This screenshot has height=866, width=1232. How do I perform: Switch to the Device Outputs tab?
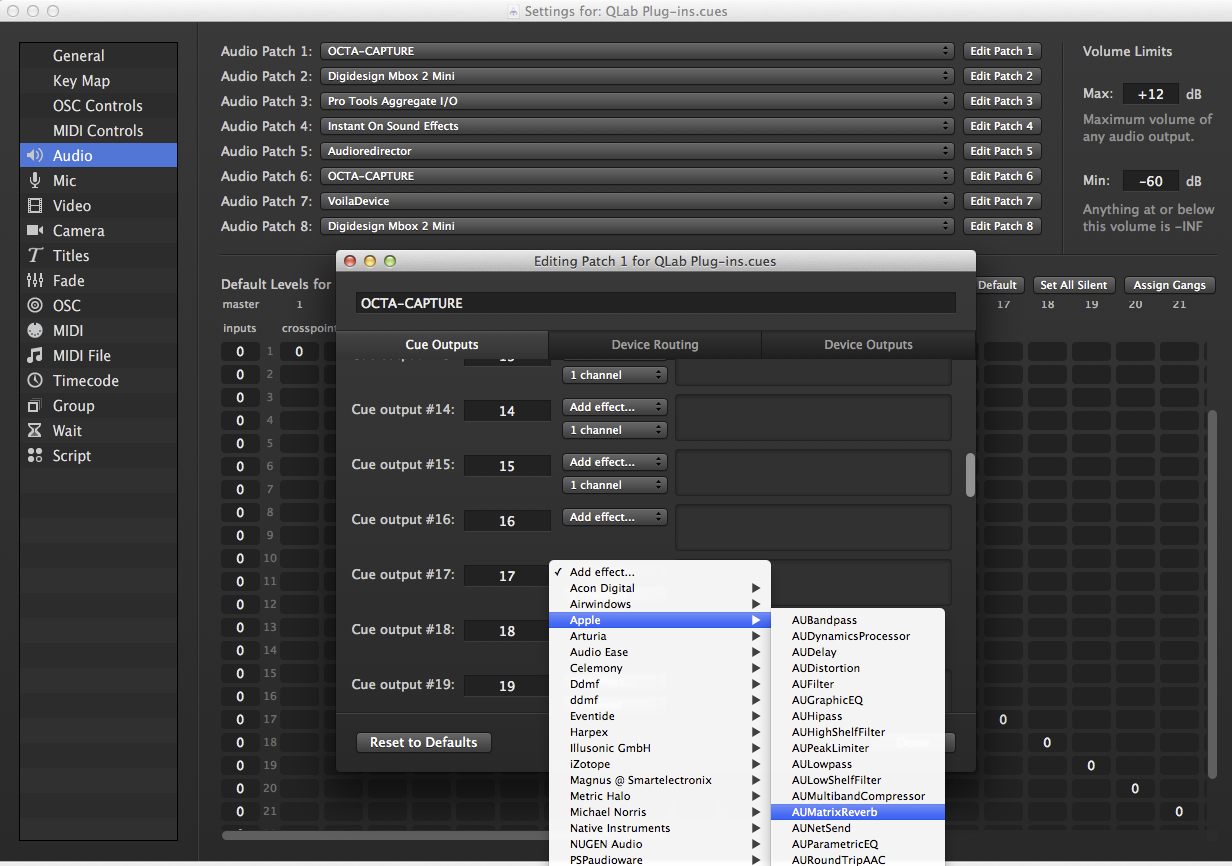867,345
